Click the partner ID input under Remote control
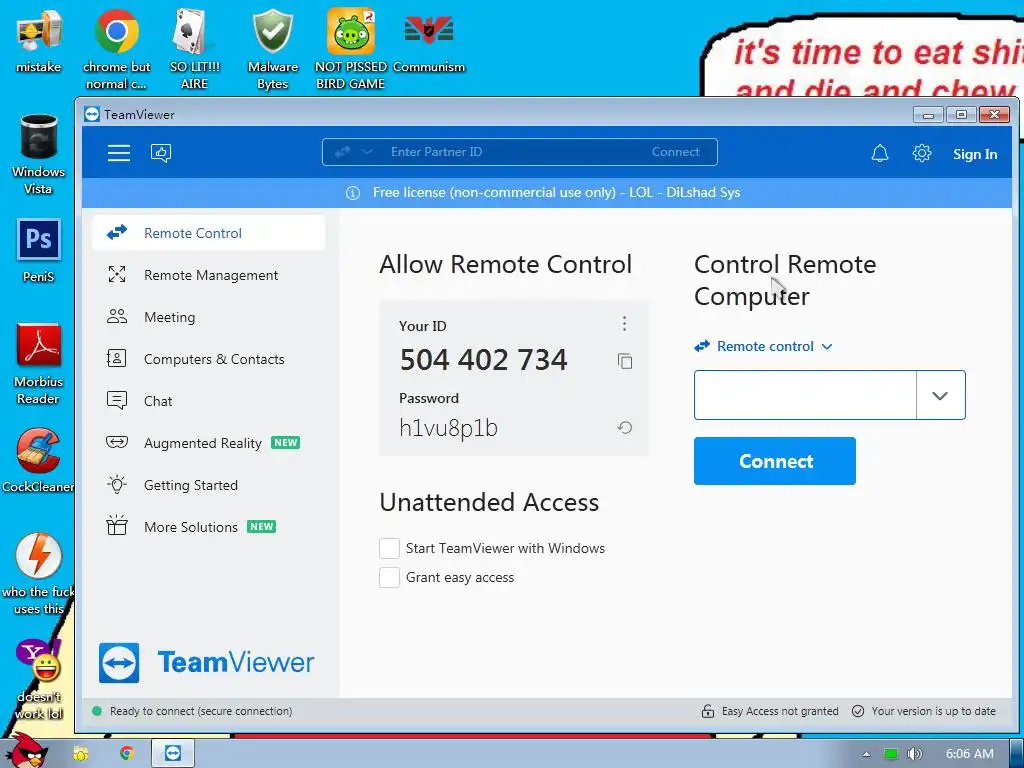Screen dimensions: 1024x768 point(805,395)
